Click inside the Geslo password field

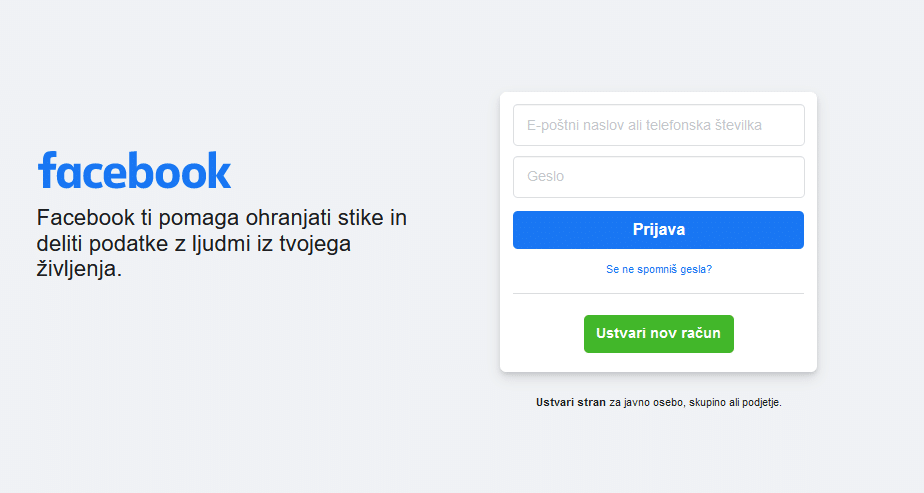(x=658, y=177)
